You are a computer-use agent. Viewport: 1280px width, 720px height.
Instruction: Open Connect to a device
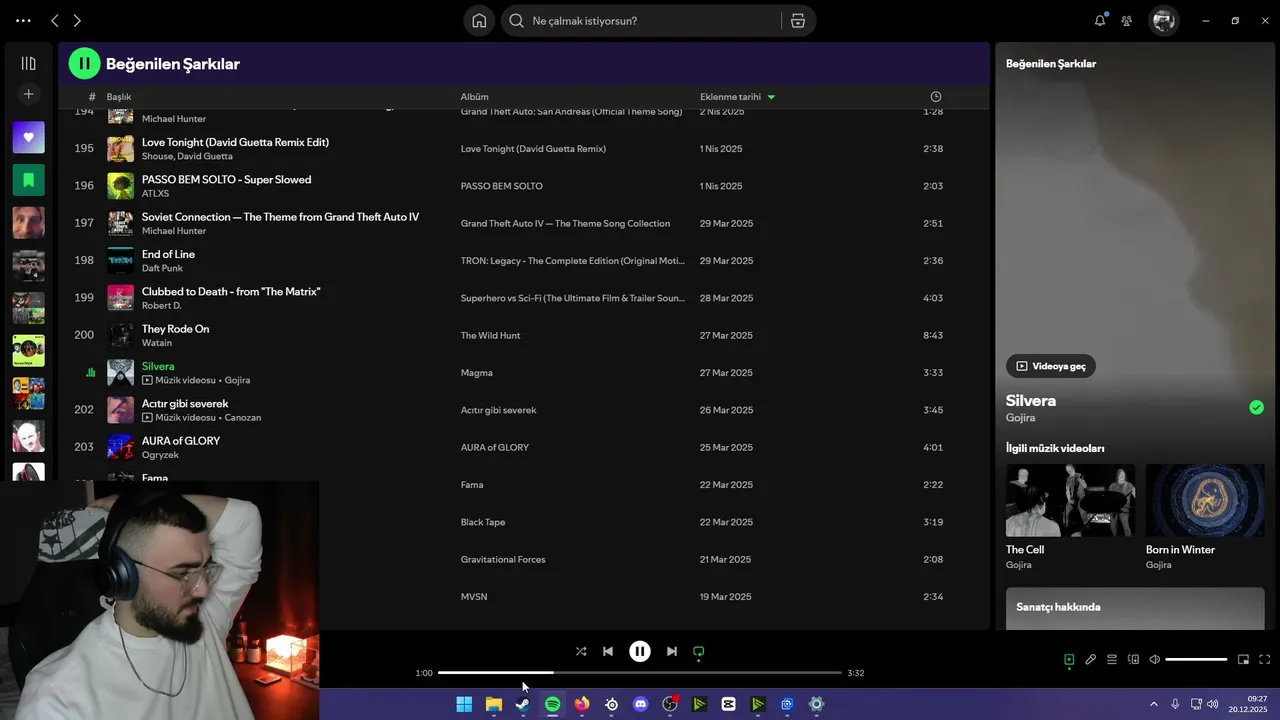(x=1134, y=659)
